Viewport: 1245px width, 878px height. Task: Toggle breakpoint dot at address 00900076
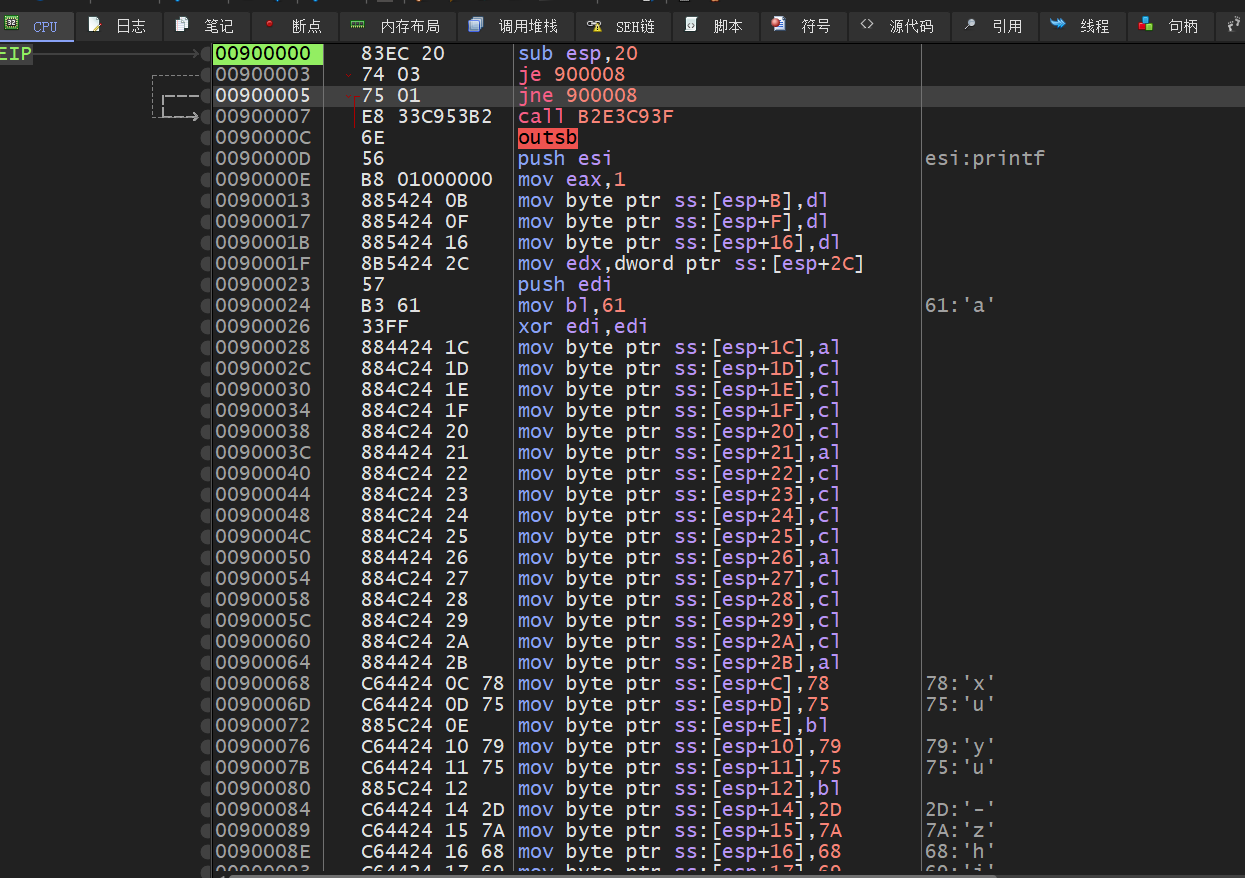click(205, 746)
